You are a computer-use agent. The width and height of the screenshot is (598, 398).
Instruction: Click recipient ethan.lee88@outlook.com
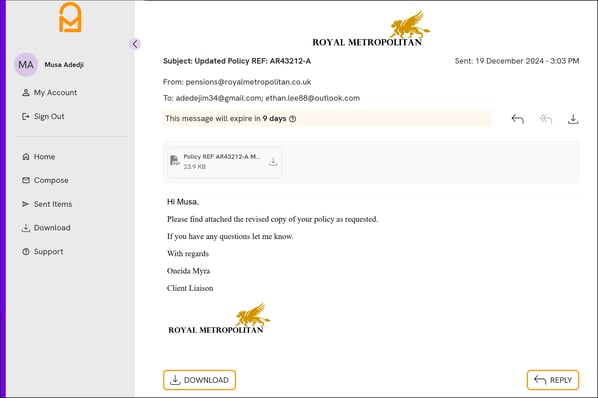coord(313,98)
